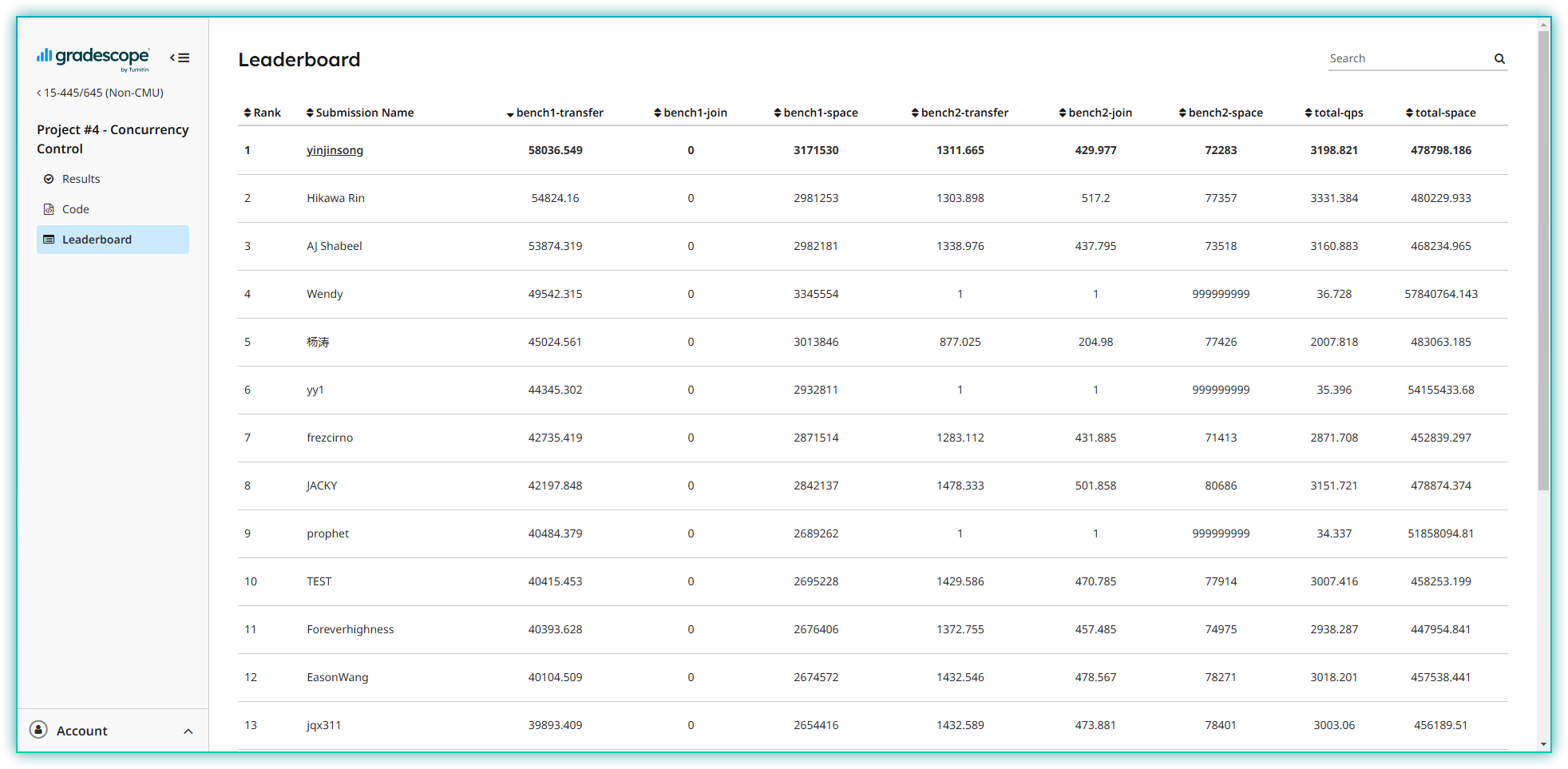Viewport: 1568px width, 769px height.
Task: Click the magnifier icon in the search bar
Action: (x=1499, y=58)
